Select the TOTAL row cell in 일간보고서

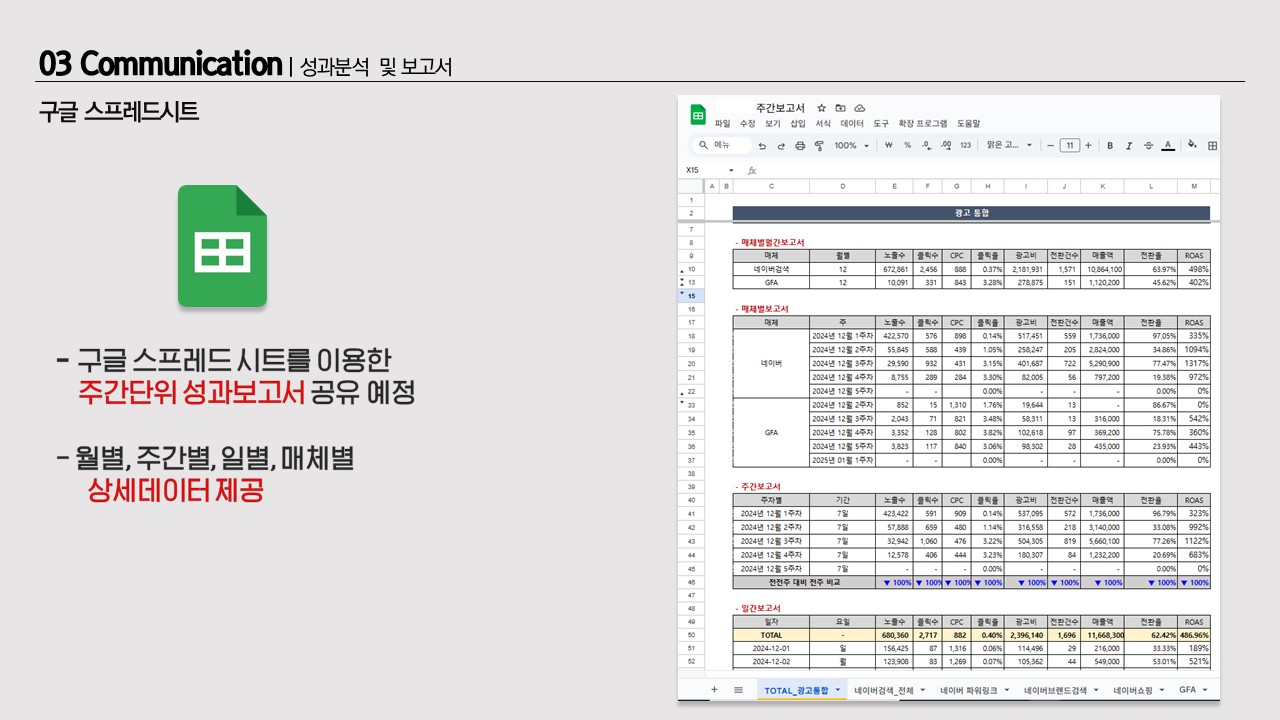click(771, 635)
